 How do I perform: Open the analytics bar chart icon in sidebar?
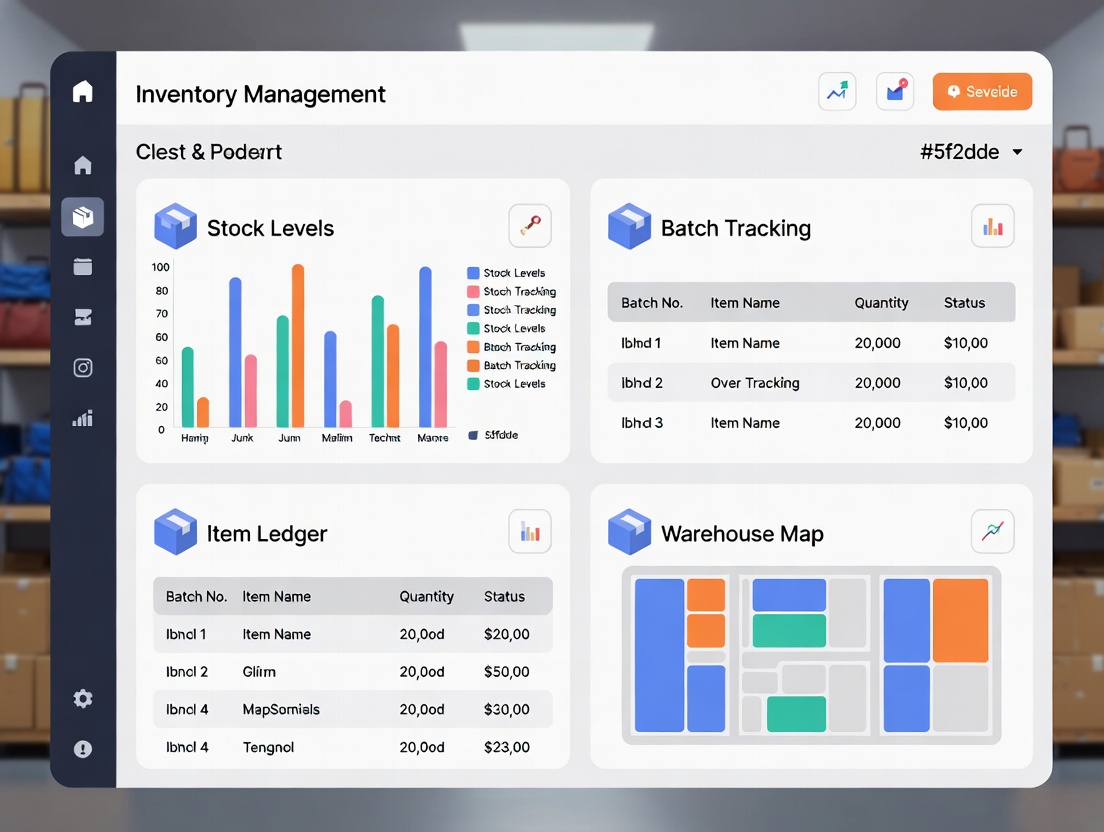pyautogui.click(x=83, y=419)
